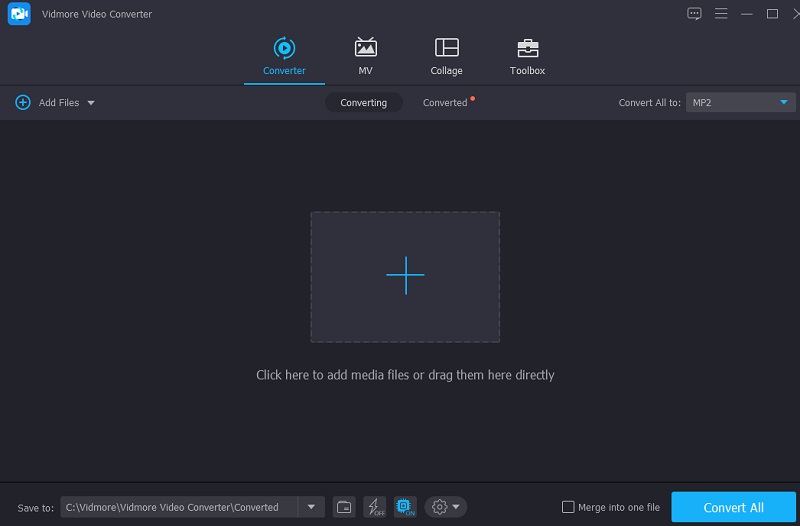Open the feedback chat bubble icon
This screenshot has height=526, width=800.
[x=694, y=14]
